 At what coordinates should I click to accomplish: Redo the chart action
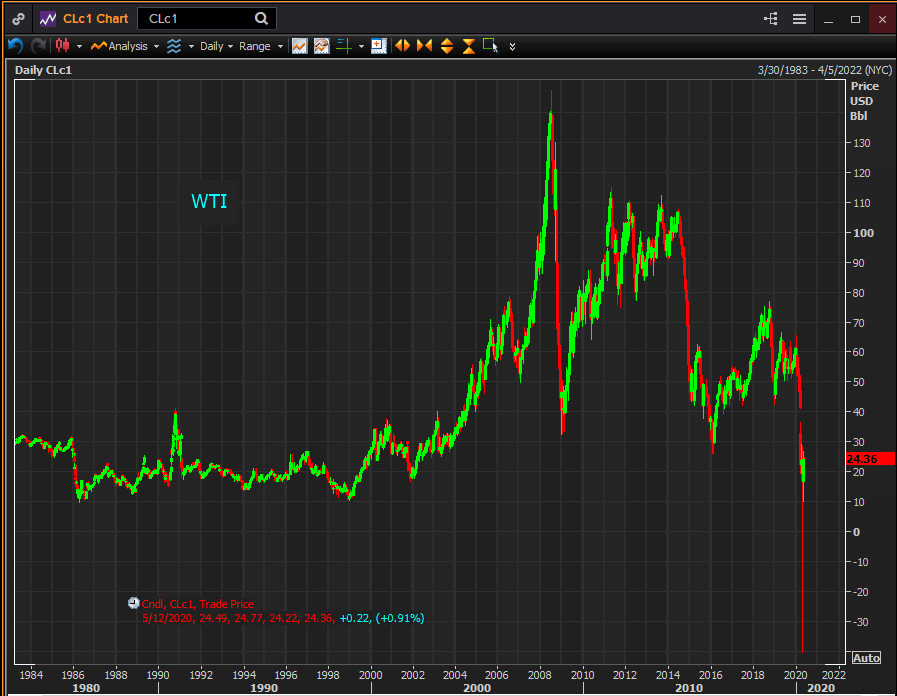tap(38, 46)
